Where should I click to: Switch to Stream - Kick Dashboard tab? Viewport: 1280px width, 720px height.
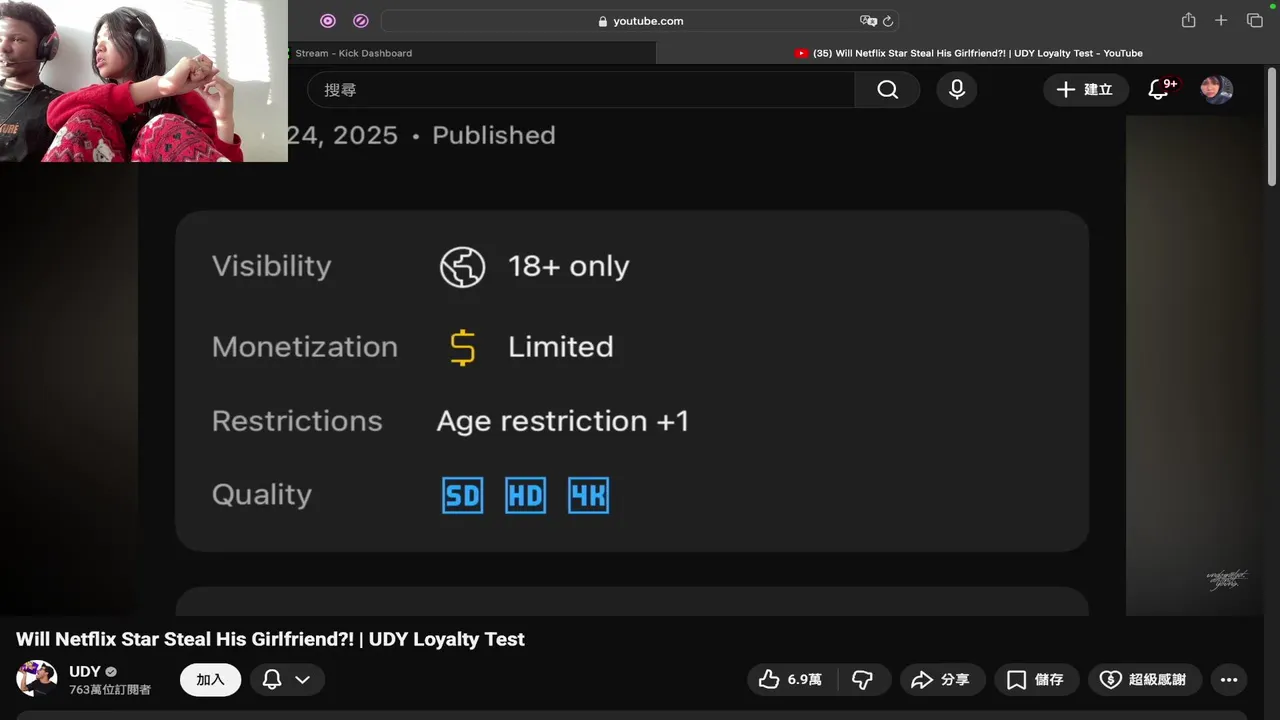pos(354,53)
